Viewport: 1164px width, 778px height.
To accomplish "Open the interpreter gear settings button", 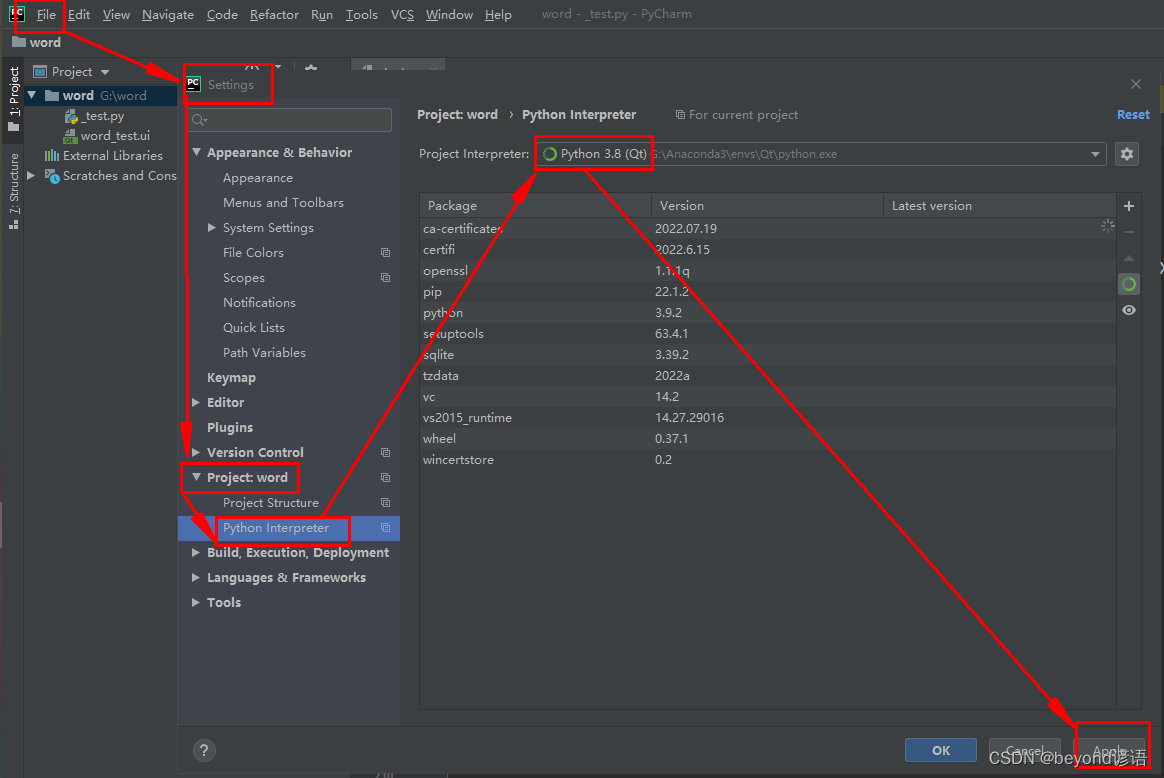I will [x=1126, y=154].
